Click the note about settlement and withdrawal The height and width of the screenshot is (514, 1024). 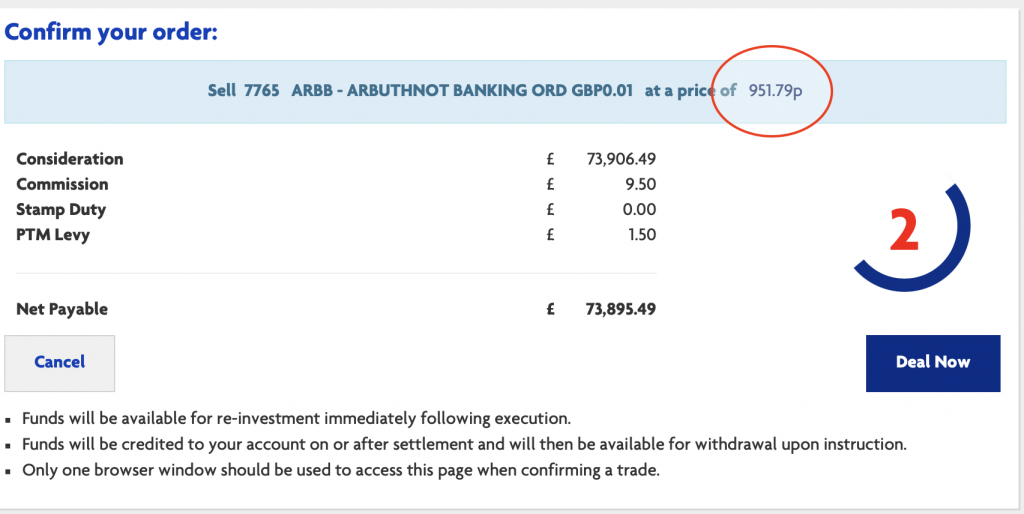pyautogui.click(x=464, y=444)
